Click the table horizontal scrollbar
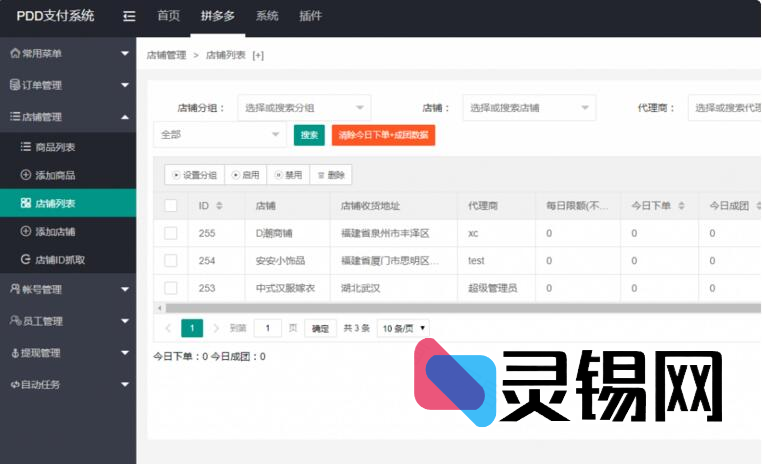Viewport: 762px width, 464px height. (400, 308)
